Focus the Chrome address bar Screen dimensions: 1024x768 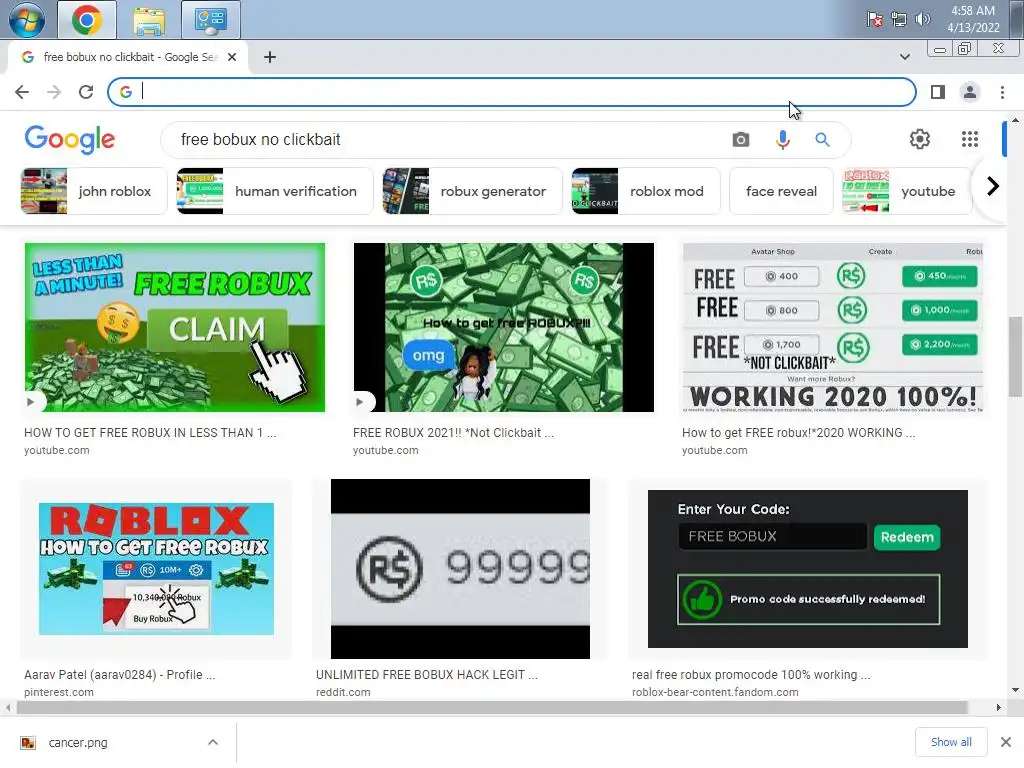coord(511,92)
